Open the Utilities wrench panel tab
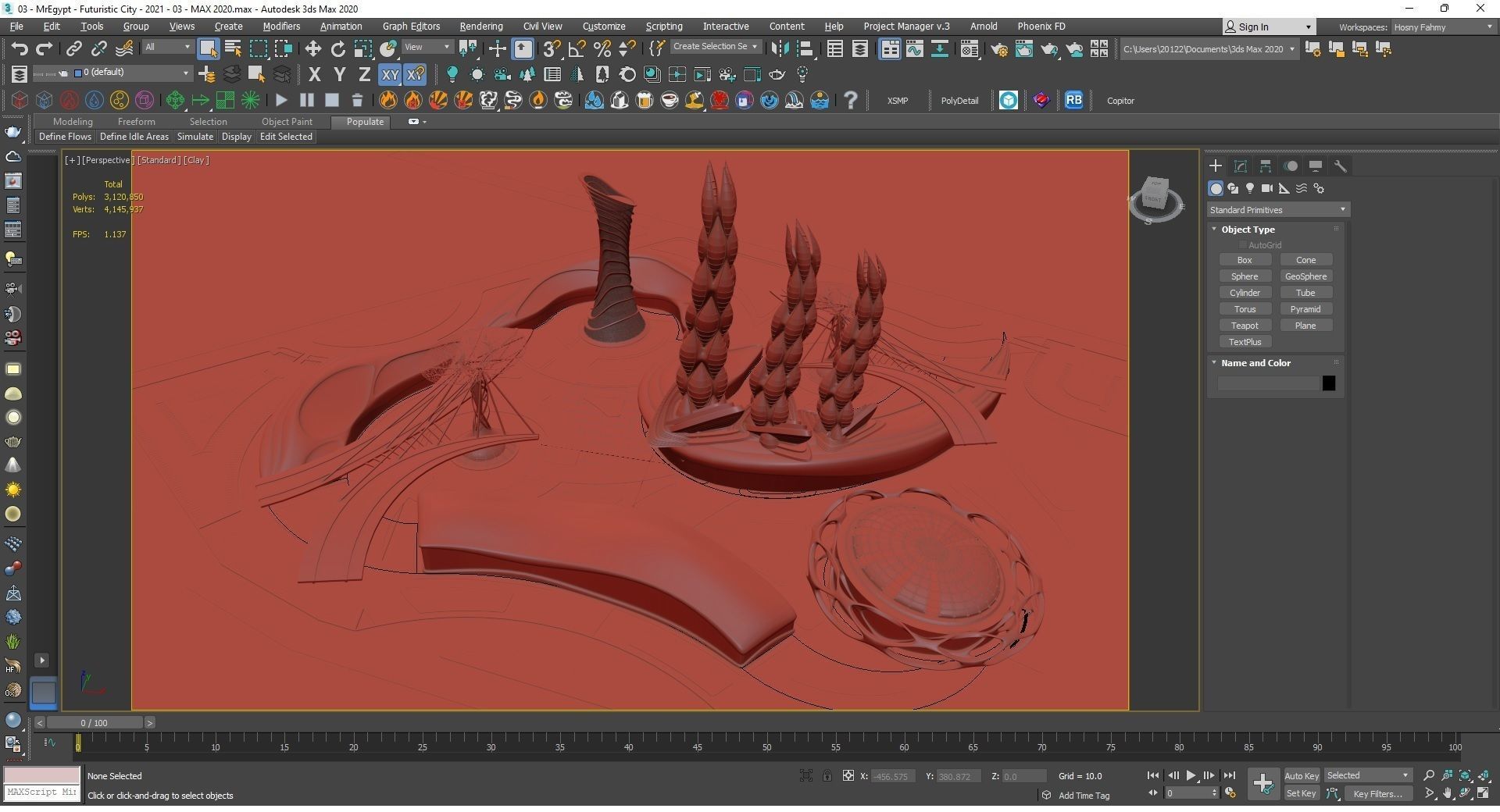 pyautogui.click(x=1341, y=166)
